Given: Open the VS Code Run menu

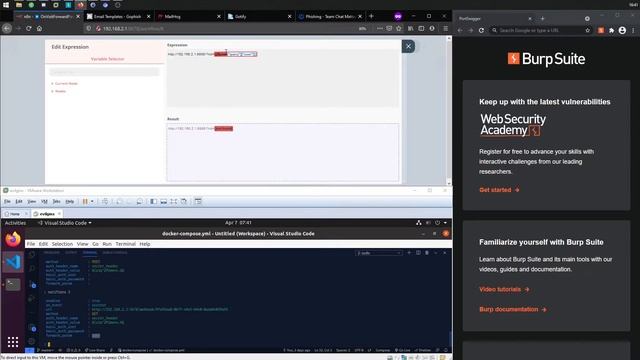Looking at the screenshot, I should tap(107, 244).
